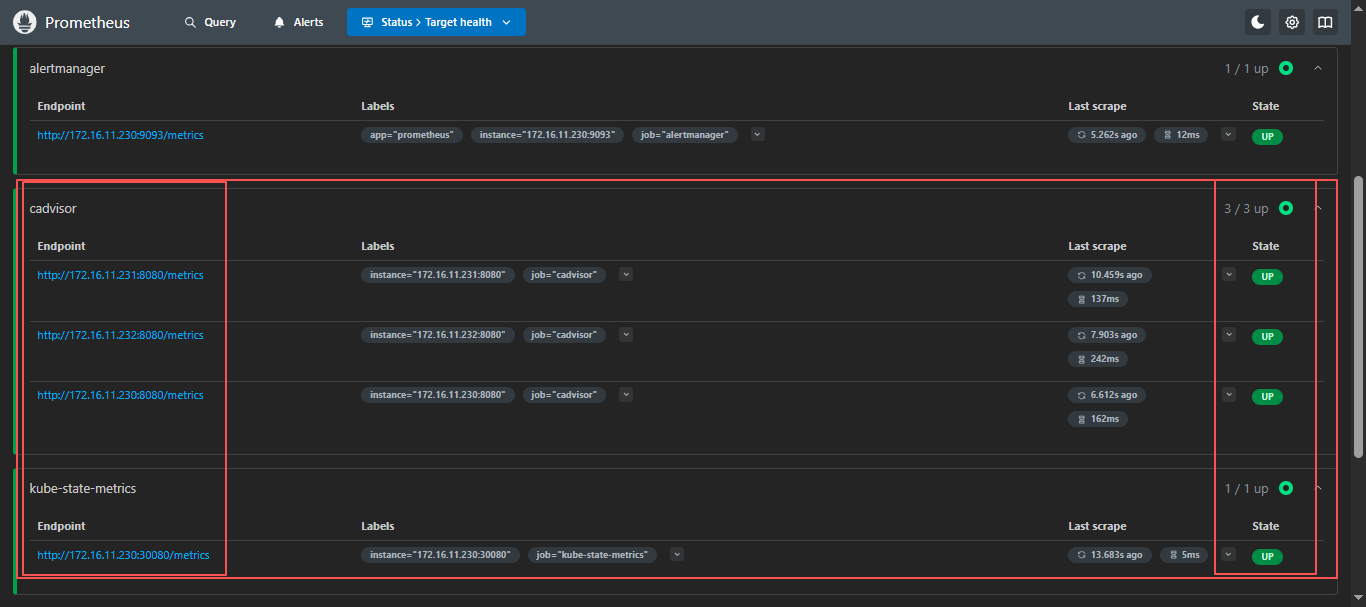Click the alertmanager green health ring icon
The height and width of the screenshot is (607, 1366).
(1286, 68)
